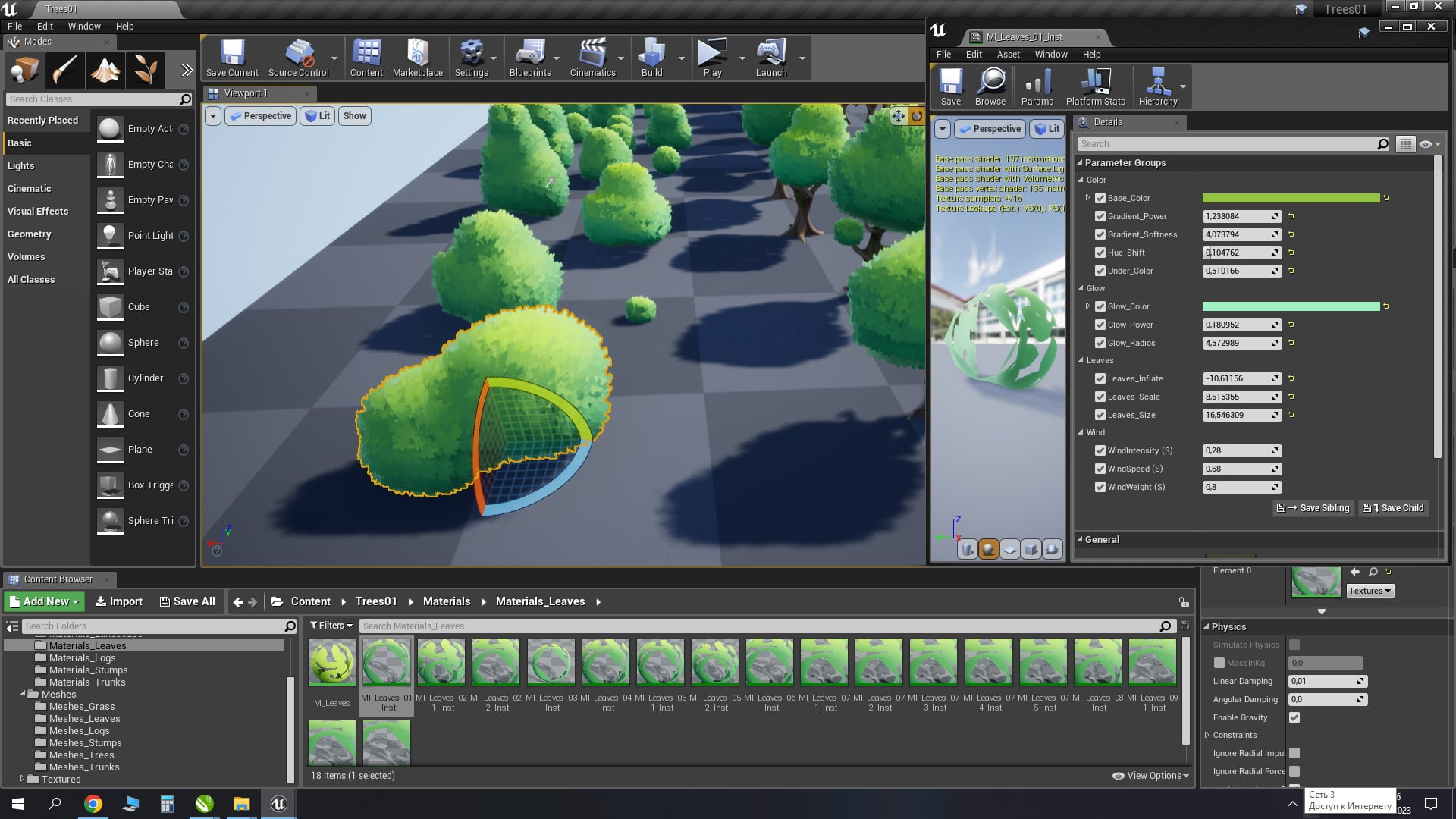Screen dimensions: 1456x819
Task: Uncheck the Hue_Shift parameter checkbox
Action: (1100, 253)
